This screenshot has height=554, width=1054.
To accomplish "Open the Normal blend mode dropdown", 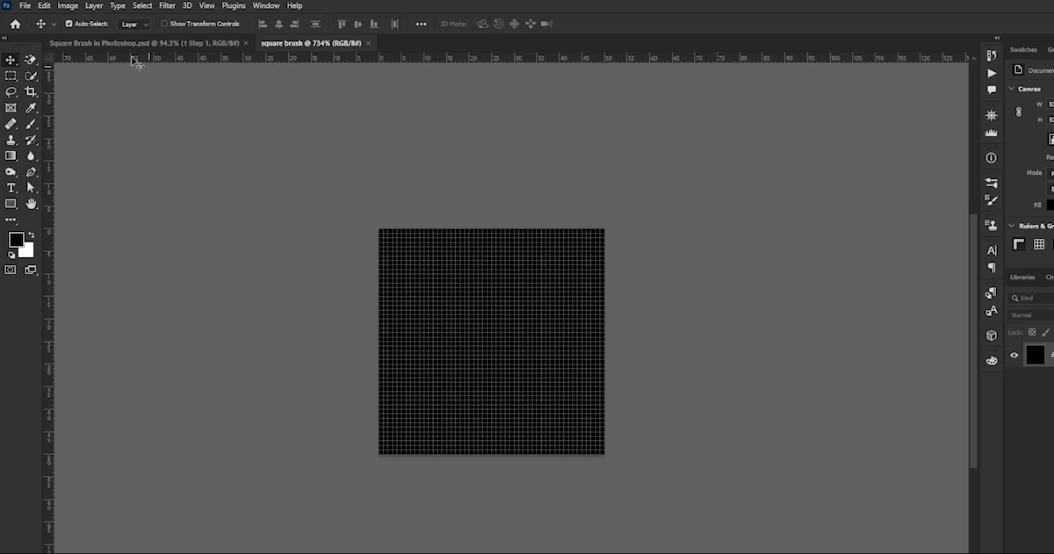I will (1030, 315).
